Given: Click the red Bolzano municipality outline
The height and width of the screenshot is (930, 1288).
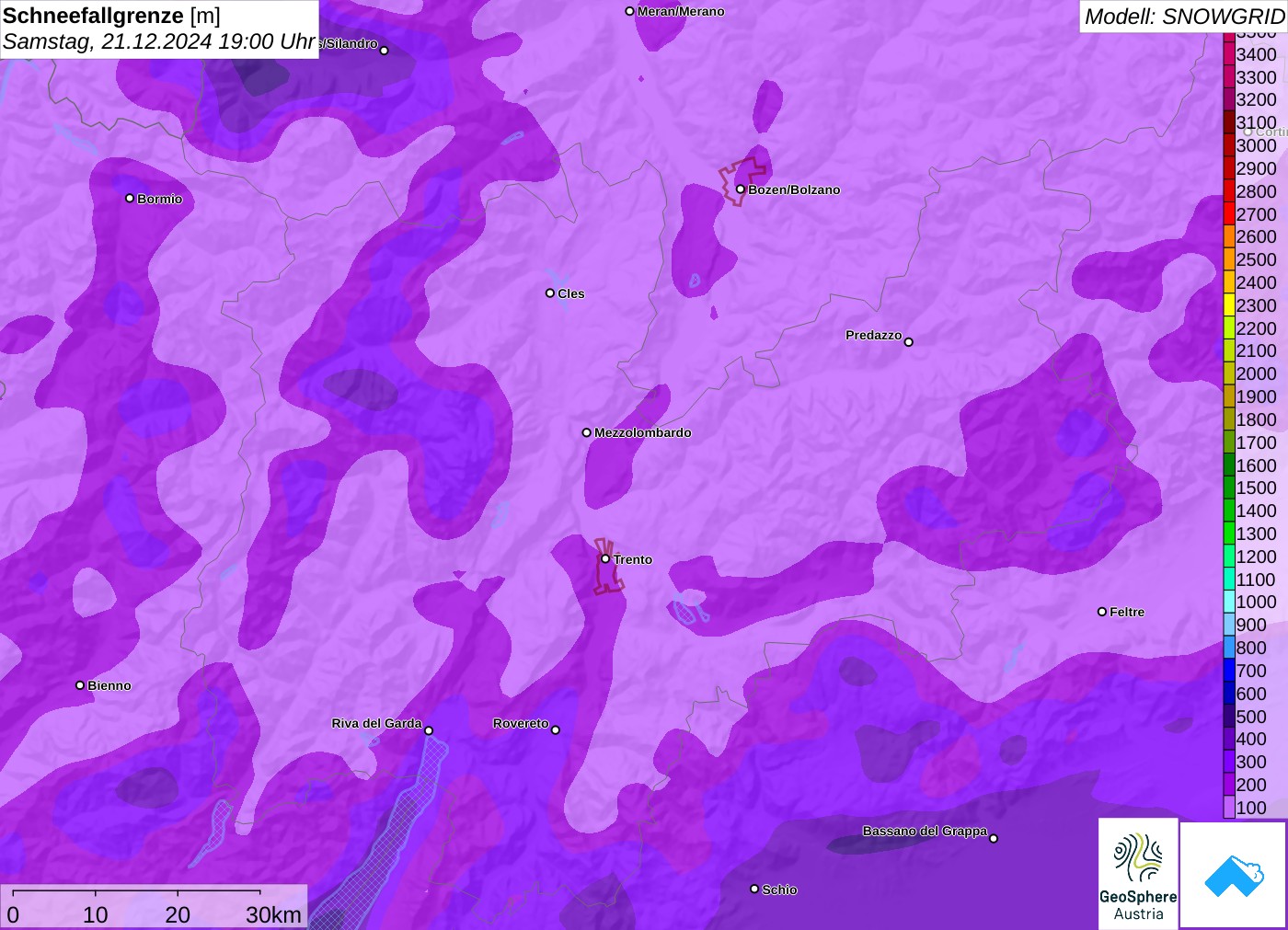Looking at the screenshot, I should pos(742,181).
